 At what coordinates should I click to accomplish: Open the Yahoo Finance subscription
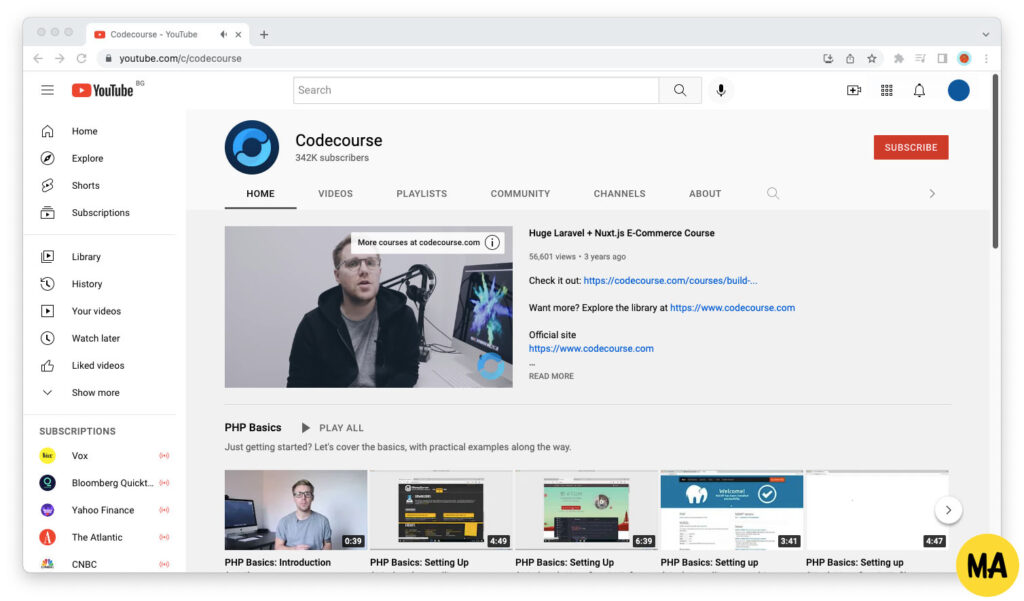(104, 510)
